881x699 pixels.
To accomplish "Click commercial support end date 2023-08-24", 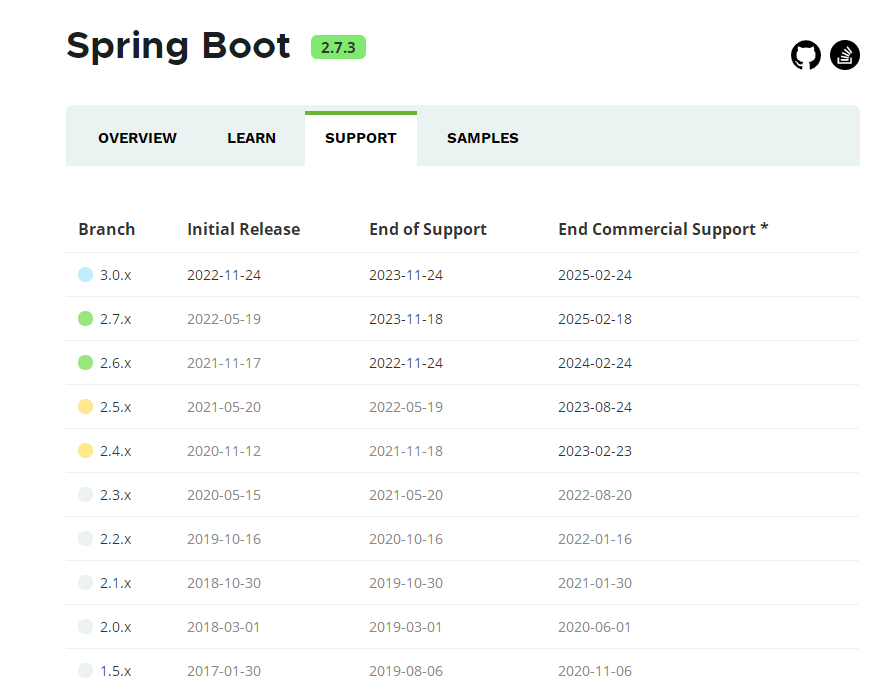I will click(x=595, y=407).
